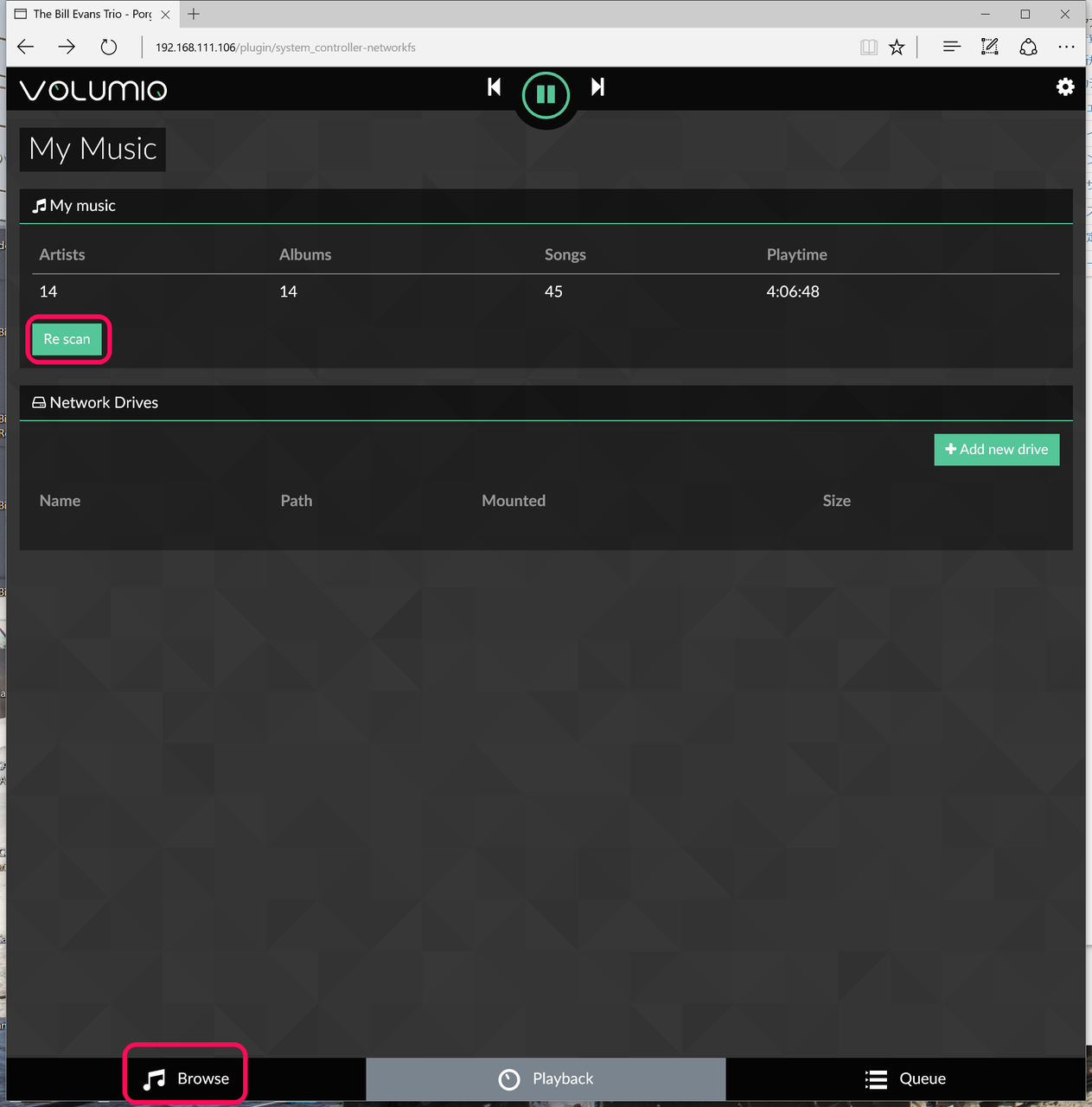Open the Edge more actions menu
Image resolution: width=1092 pixels, height=1107 pixels.
point(1066,47)
